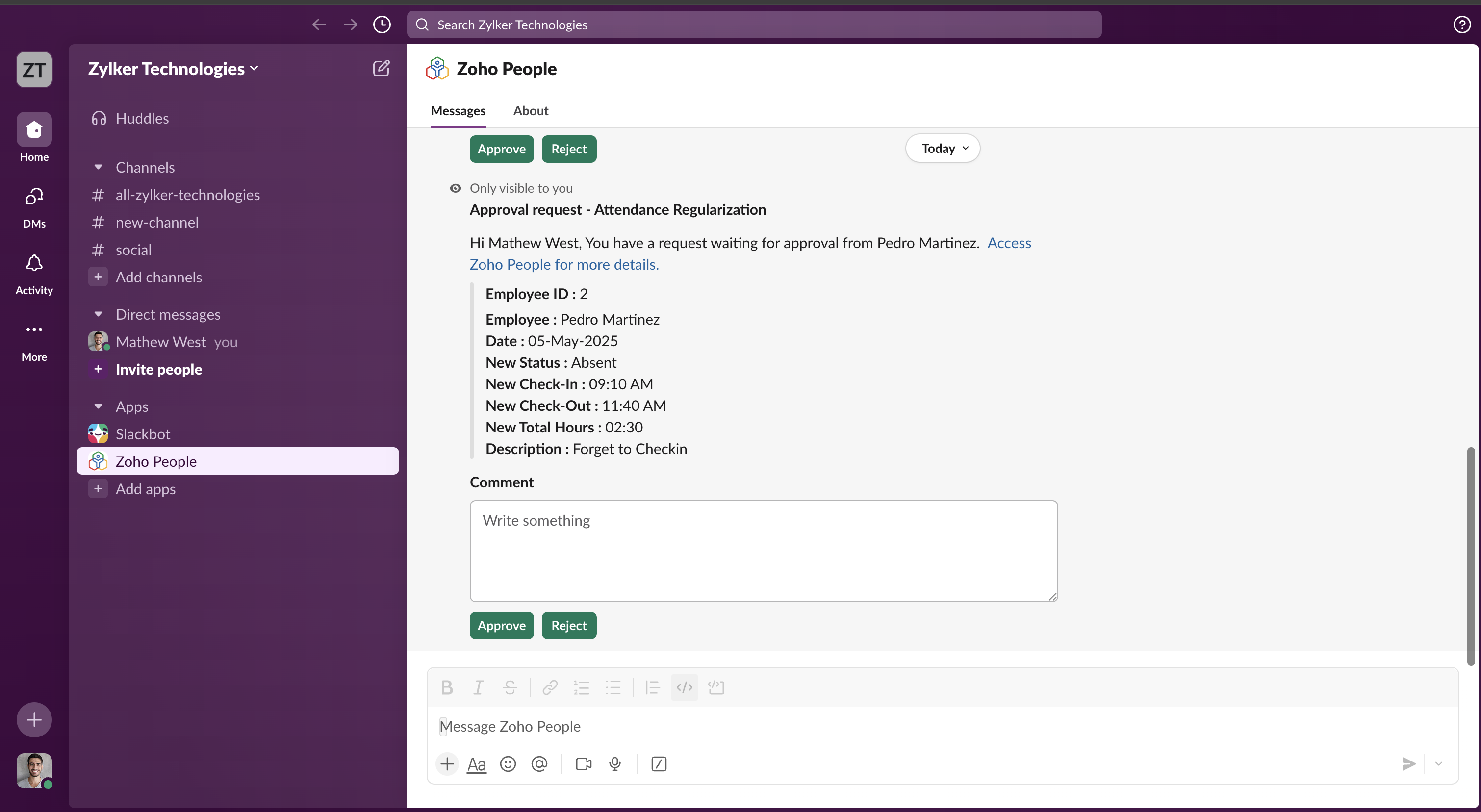The height and width of the screenshot is (812, 1481).
Task: Approve the Attendance Regularization request
Action: pos(501,625)
